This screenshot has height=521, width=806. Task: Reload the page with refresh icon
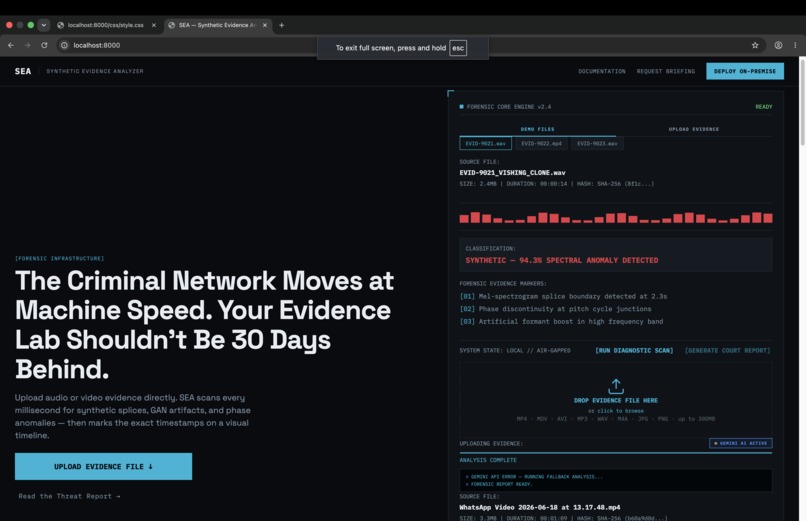[44, 45]
